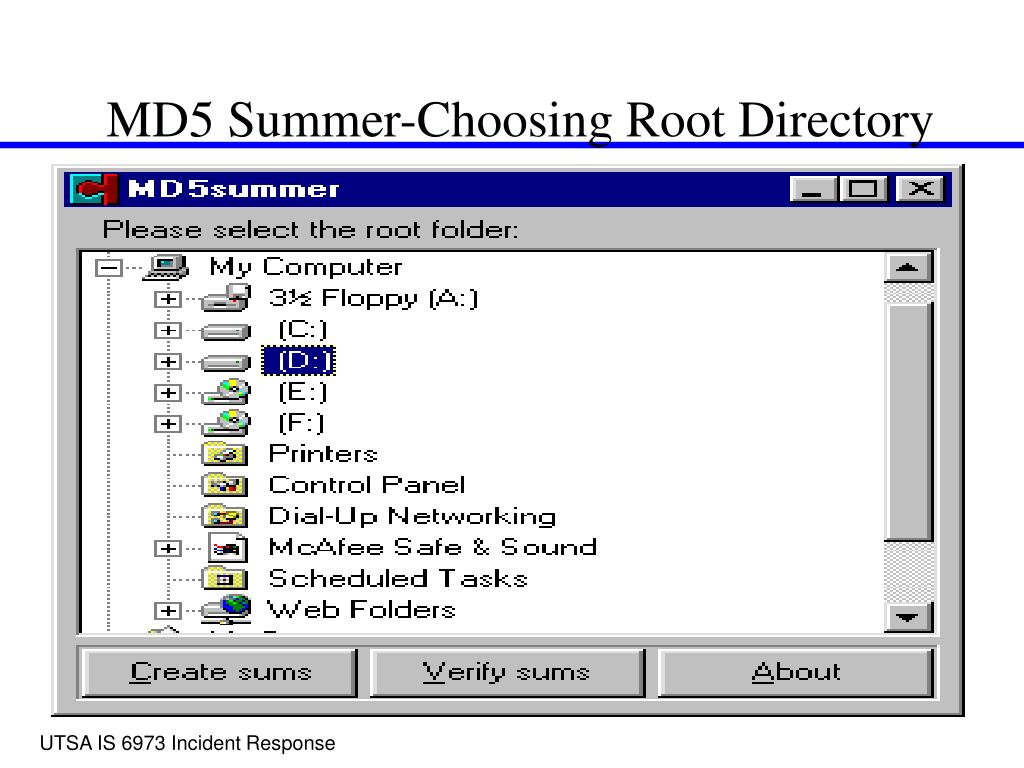The height and width of the screenshot is (768, 1024).
Task: Select the Printers label
Action: 323,454
